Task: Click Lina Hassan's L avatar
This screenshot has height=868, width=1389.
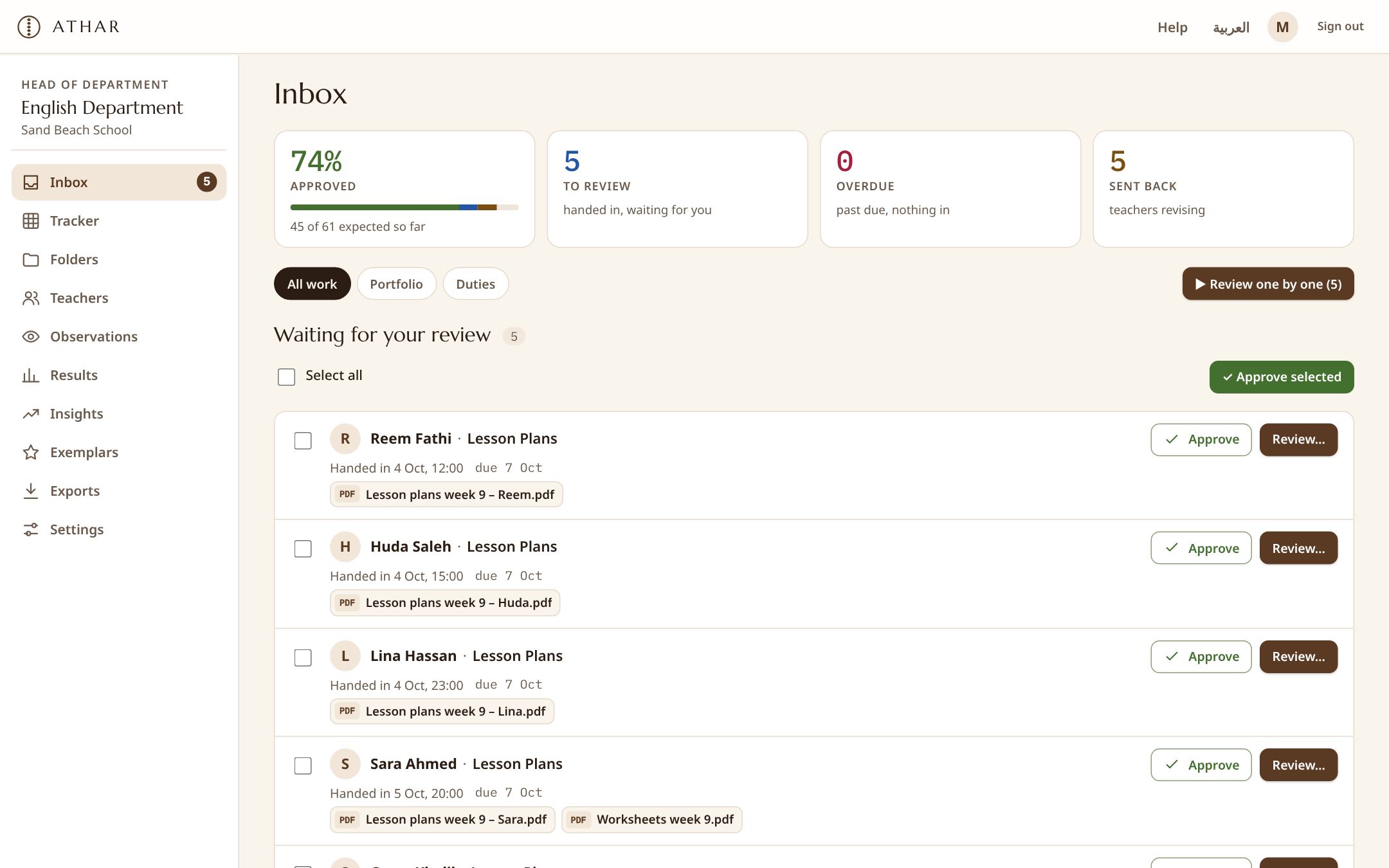Action: pyautogui.click(x=345, y=656)
